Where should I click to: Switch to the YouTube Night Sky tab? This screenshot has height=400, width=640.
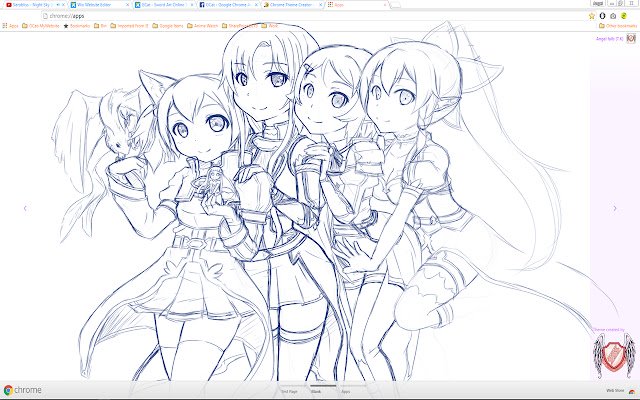[x=33, y=5]
